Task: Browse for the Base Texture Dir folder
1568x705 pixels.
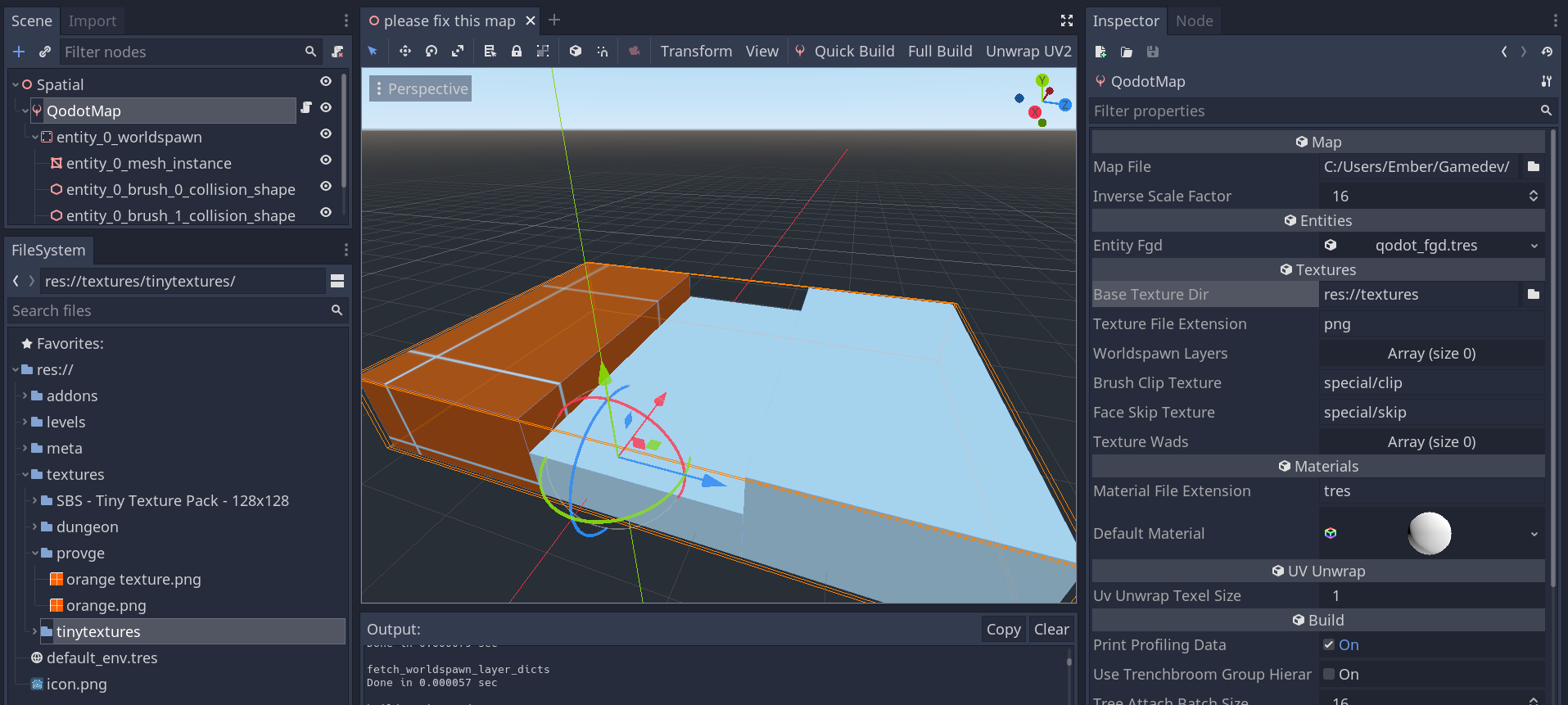Action: pos(1534,294)
